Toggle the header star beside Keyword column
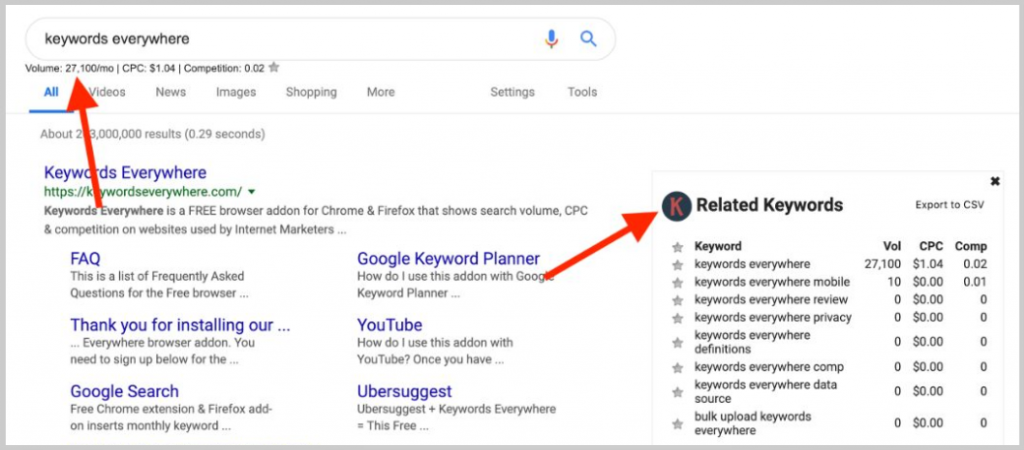This screenshot has width=1024, height=450. click(678, 248)
